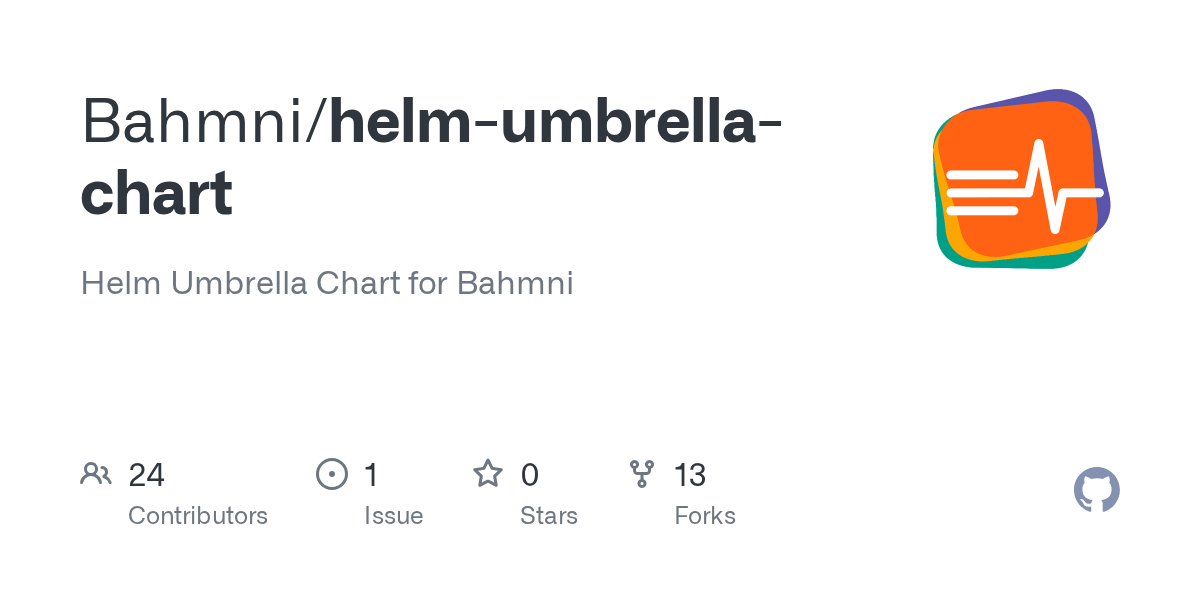This screenshot has height=600, width=1200.
Task: Click the white horizontal lines in logo
Action: (982, 192)
